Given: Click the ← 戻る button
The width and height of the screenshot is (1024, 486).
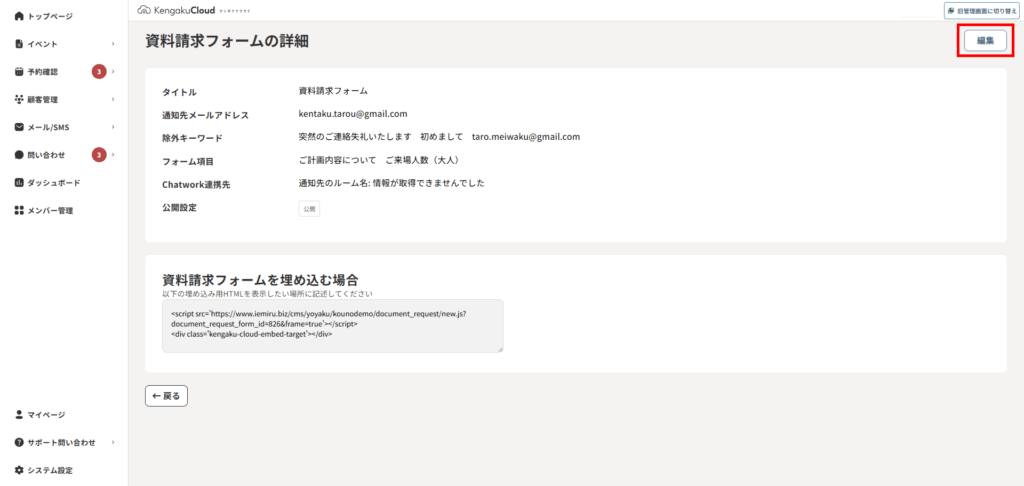Looking at the screenshot, I should (167, 396).
